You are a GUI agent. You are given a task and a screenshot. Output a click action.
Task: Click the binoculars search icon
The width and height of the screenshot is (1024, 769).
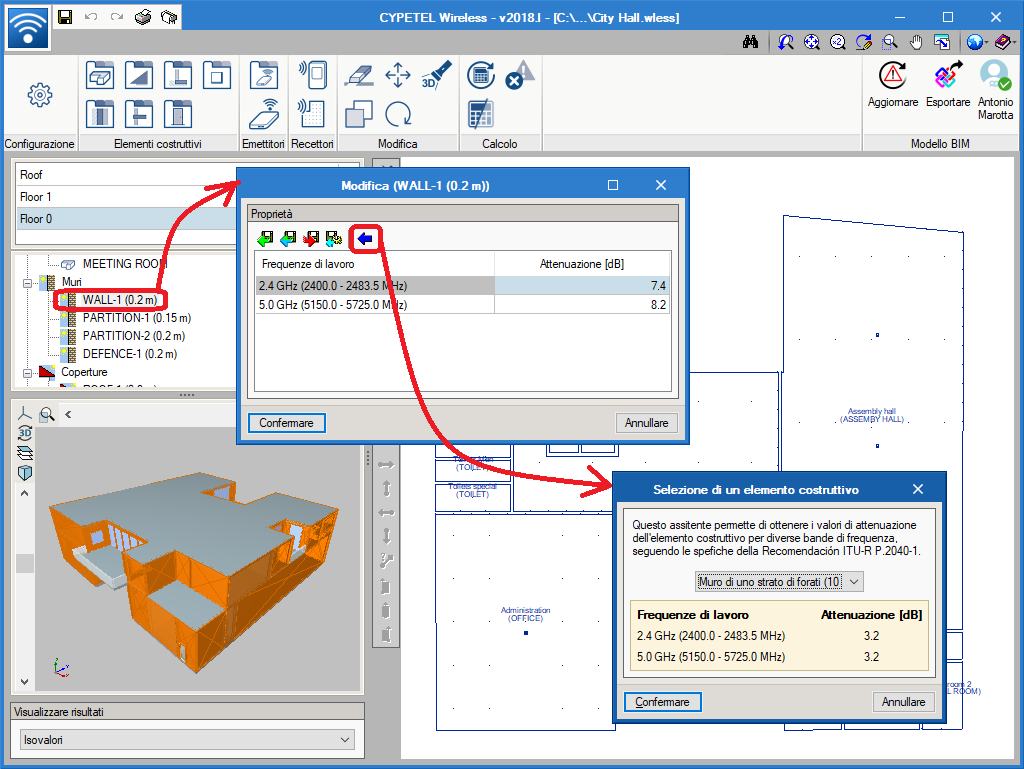[750, 42]
